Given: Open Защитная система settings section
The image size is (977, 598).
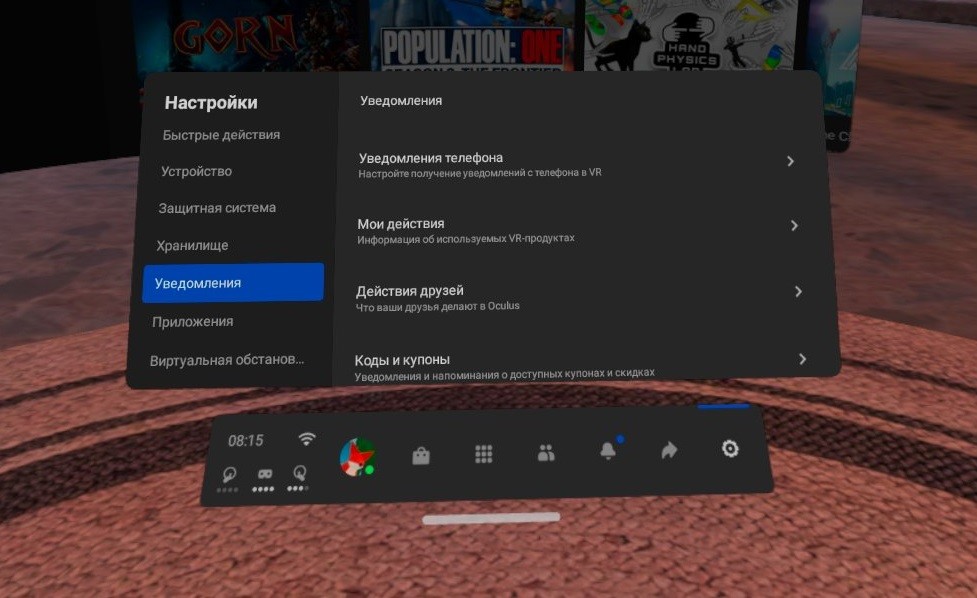Looking at the screenshot, I should 217,208.
